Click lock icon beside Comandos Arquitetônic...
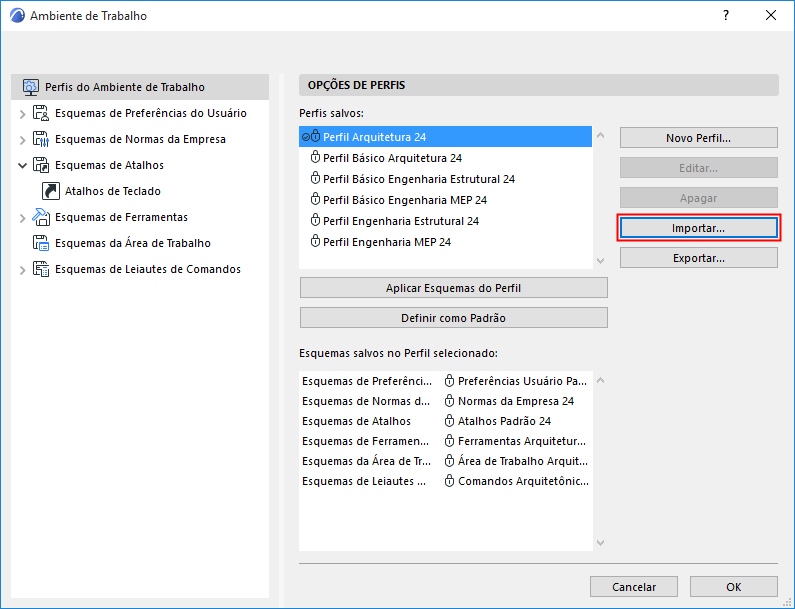The height and width of the screenshot is (609, 795). point(449,481)
